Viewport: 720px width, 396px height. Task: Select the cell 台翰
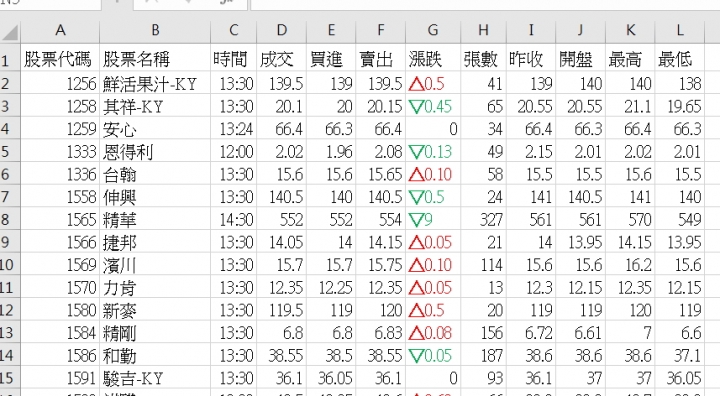(155, 175)
